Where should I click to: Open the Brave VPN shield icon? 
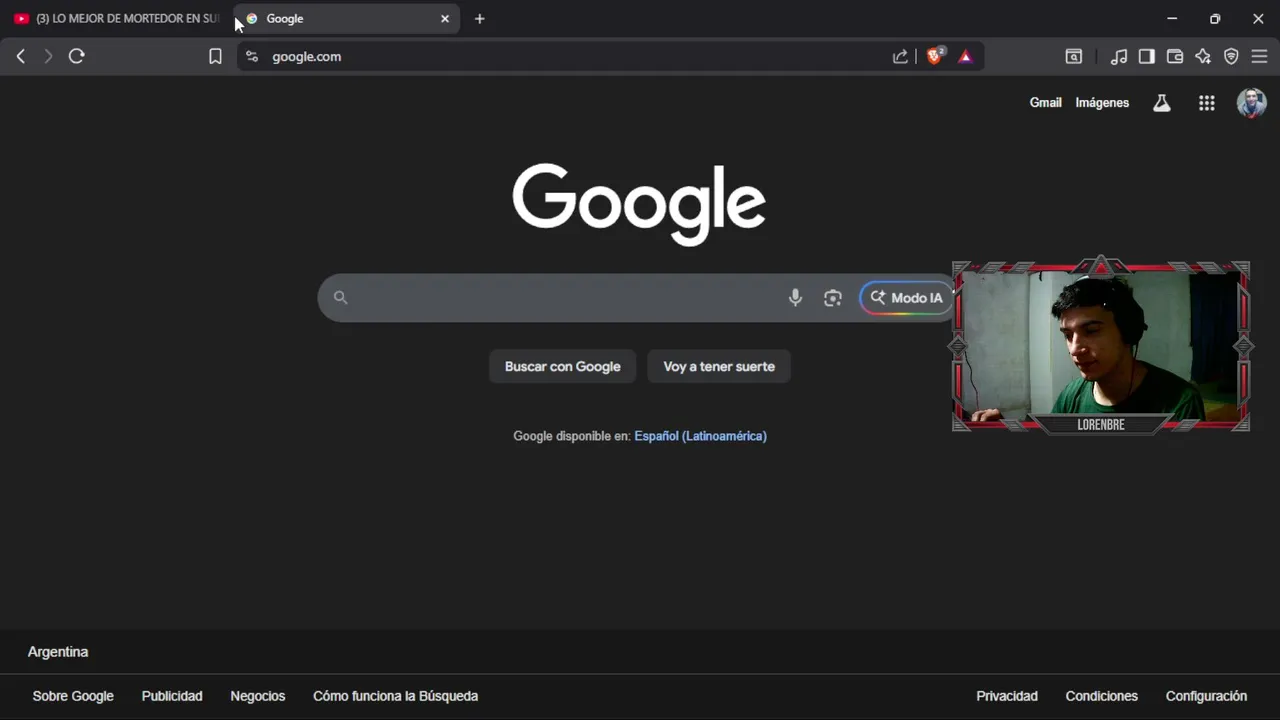(1231, 57)
